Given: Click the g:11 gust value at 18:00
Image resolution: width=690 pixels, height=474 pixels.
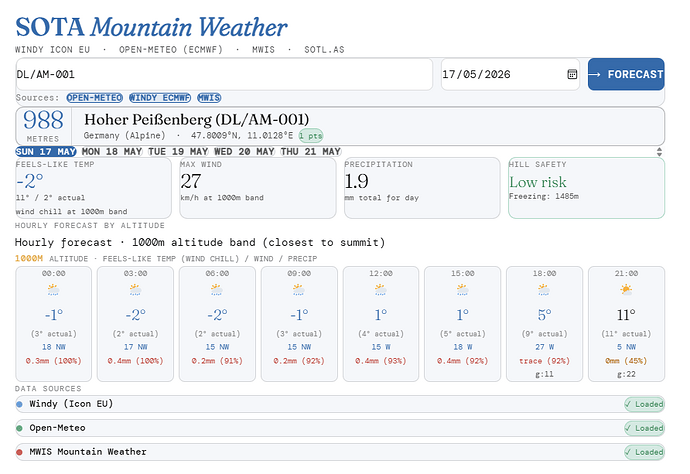Looking at the screenshot, I should point(544,374).
